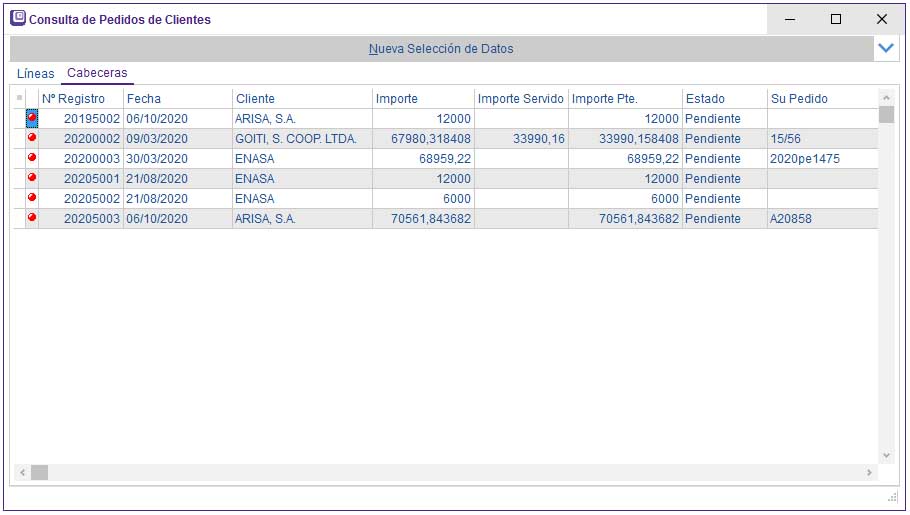Click red status dot for order 20205003
The width and height of the screenshot is (910, 515).
[32, 218]
